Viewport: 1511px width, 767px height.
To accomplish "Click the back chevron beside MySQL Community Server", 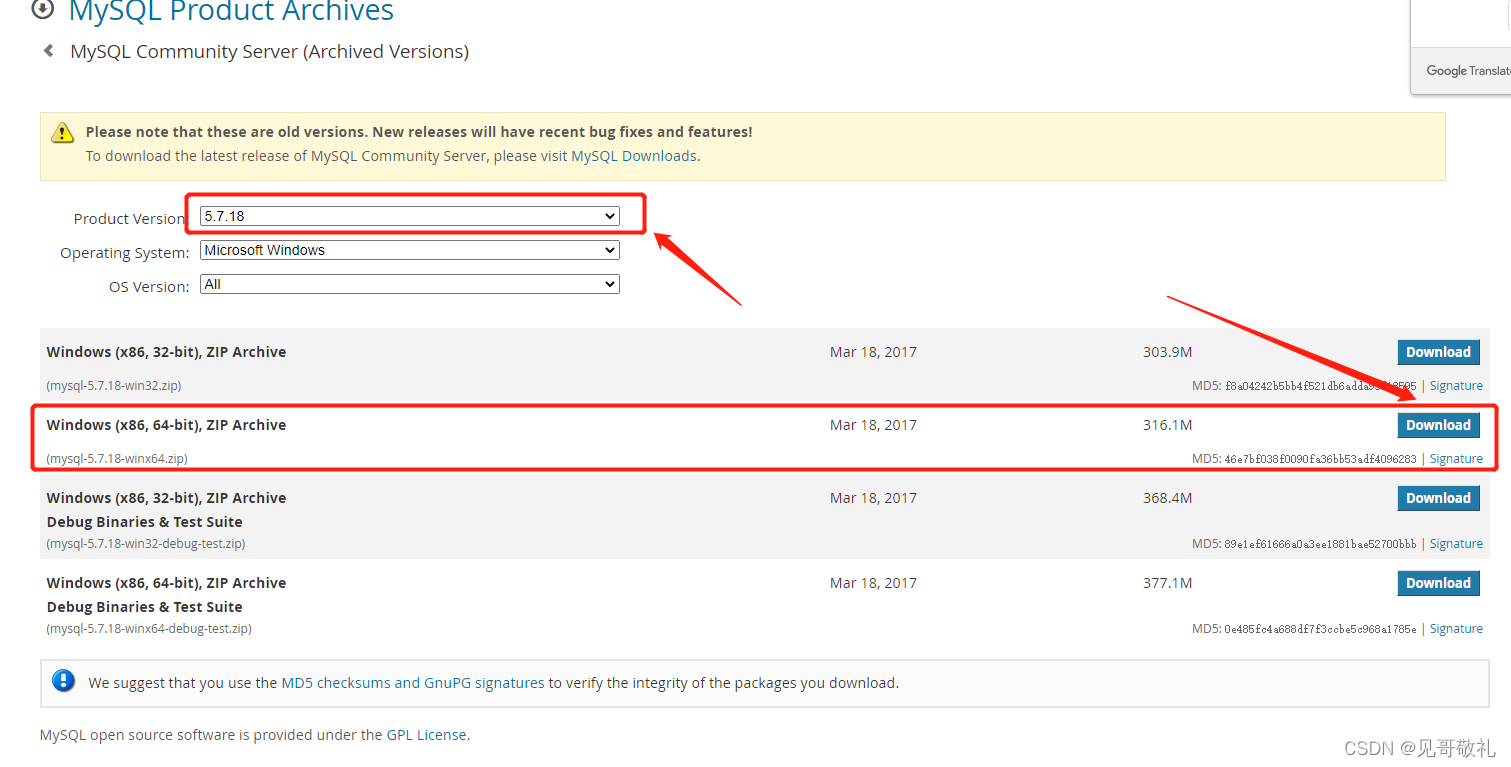I will pos(48,51).
